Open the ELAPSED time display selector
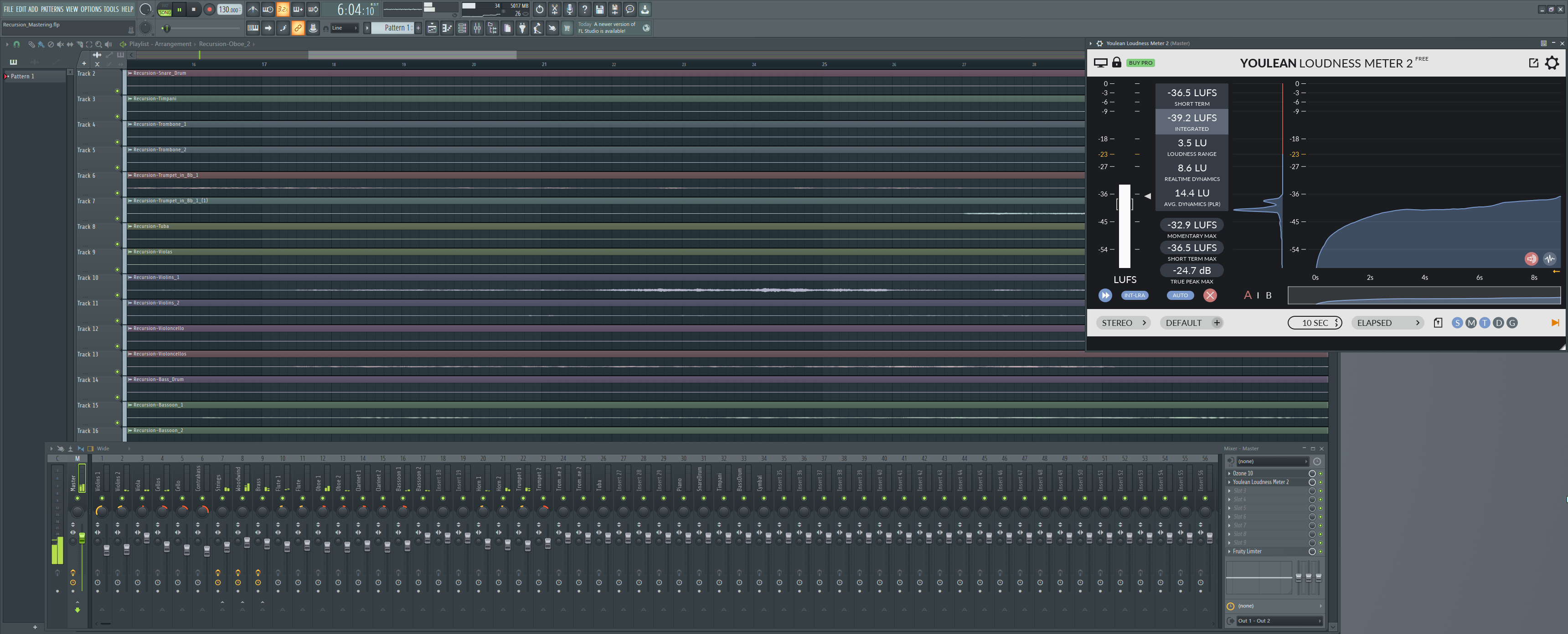The image size is (1568, 634). click(1387, 323)
